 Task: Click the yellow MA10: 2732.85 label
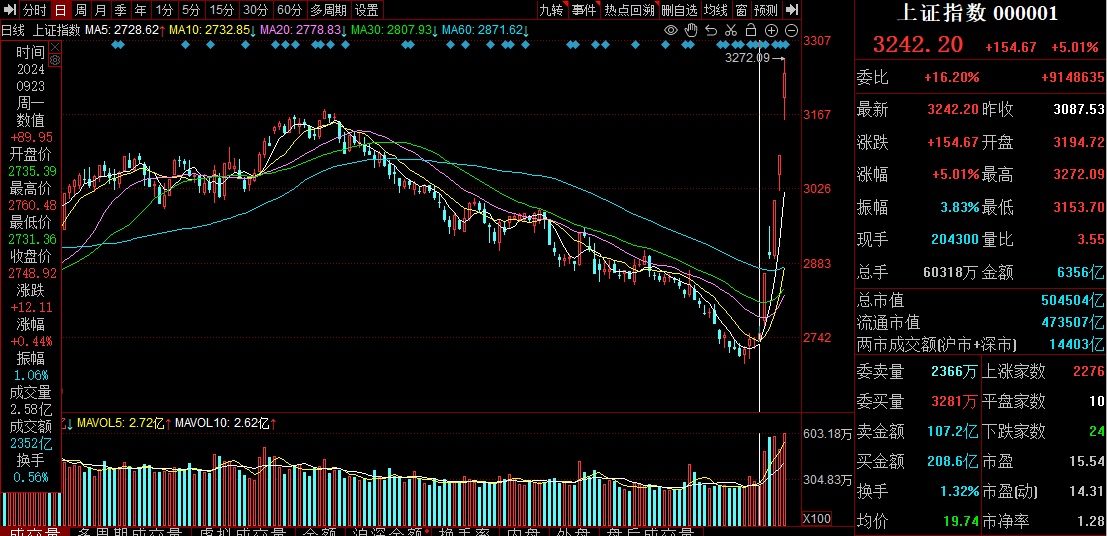tap(213, 30)
